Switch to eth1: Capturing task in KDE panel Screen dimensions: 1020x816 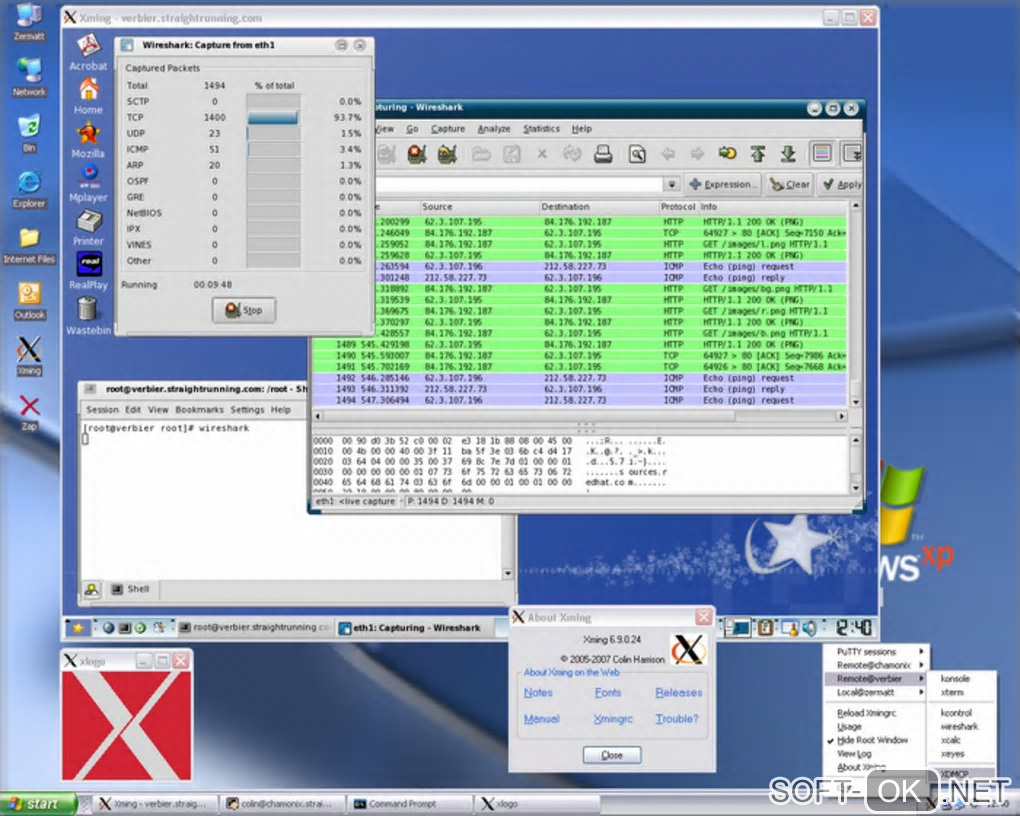pos(415,628)
